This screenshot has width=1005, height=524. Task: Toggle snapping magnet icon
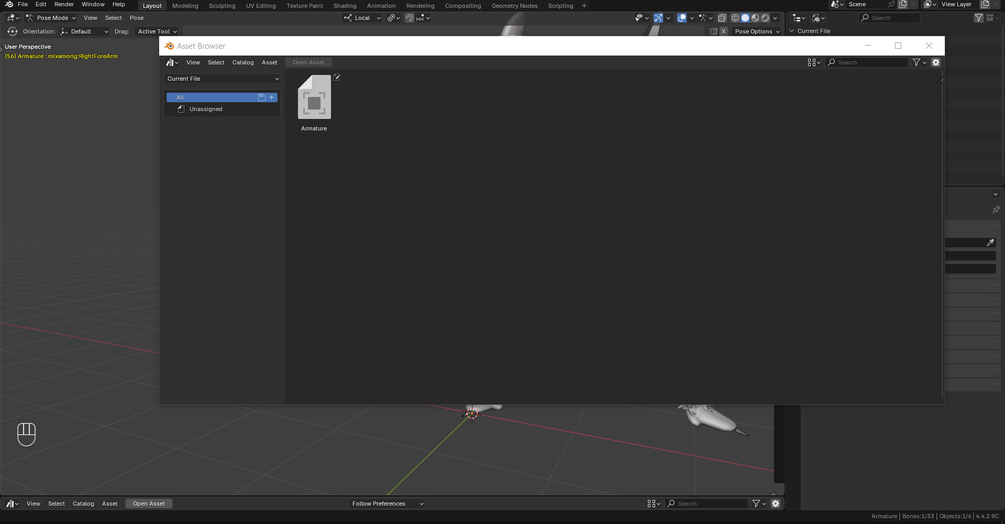[410, 18]
